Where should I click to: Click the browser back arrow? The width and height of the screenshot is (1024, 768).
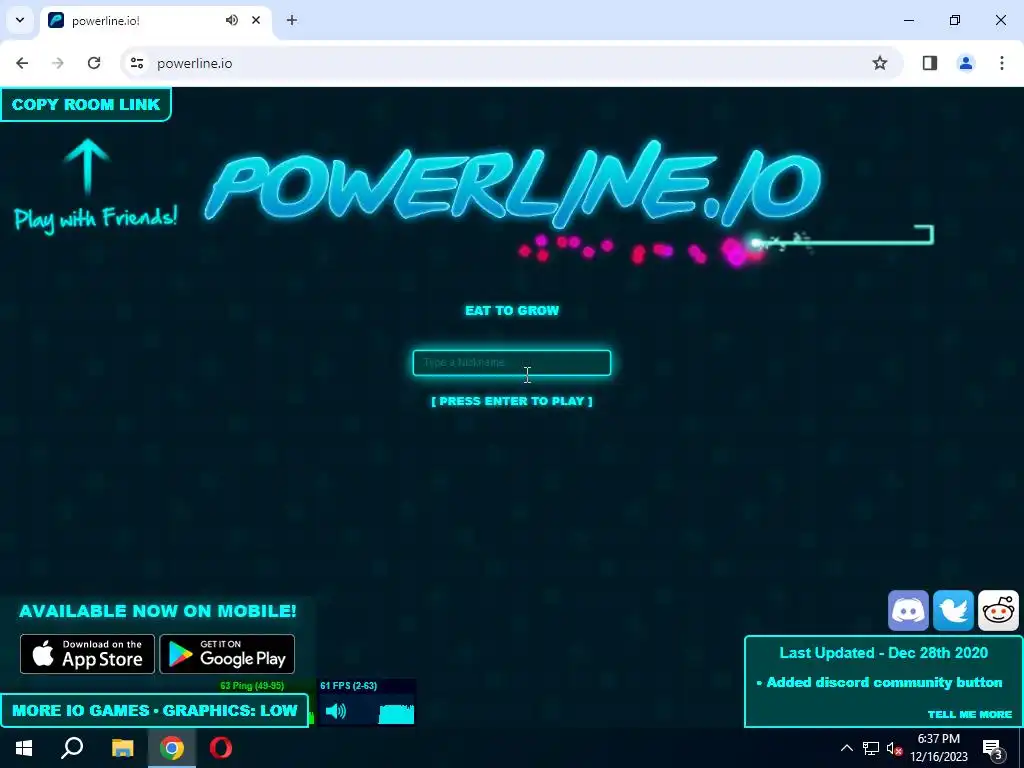coord(22,63)
